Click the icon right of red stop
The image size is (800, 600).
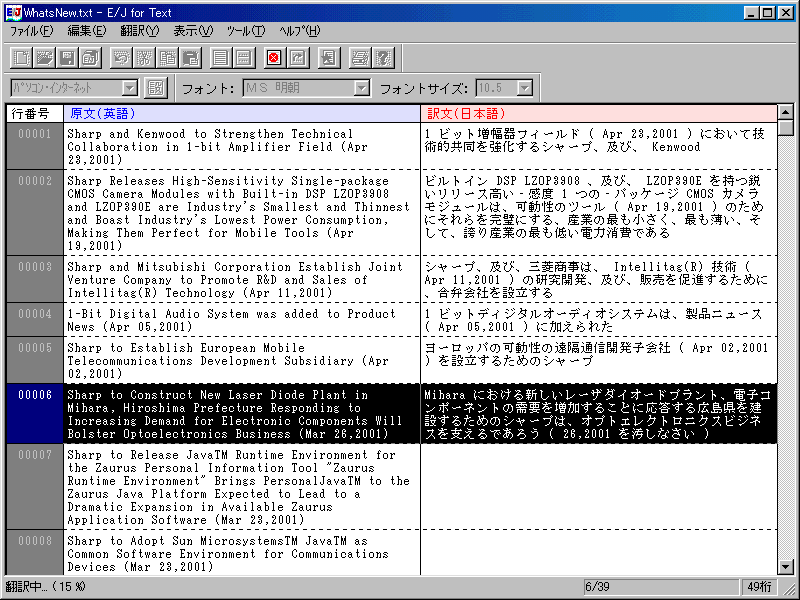pyautogui.click(x=298, y=58)
